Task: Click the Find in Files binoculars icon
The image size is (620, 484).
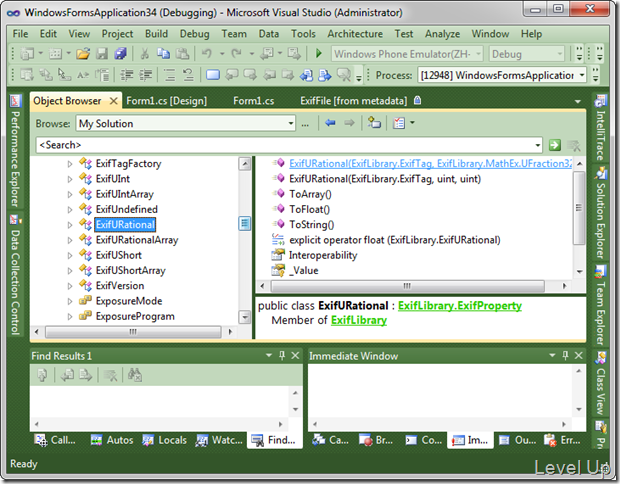Action: coord(134,375)
